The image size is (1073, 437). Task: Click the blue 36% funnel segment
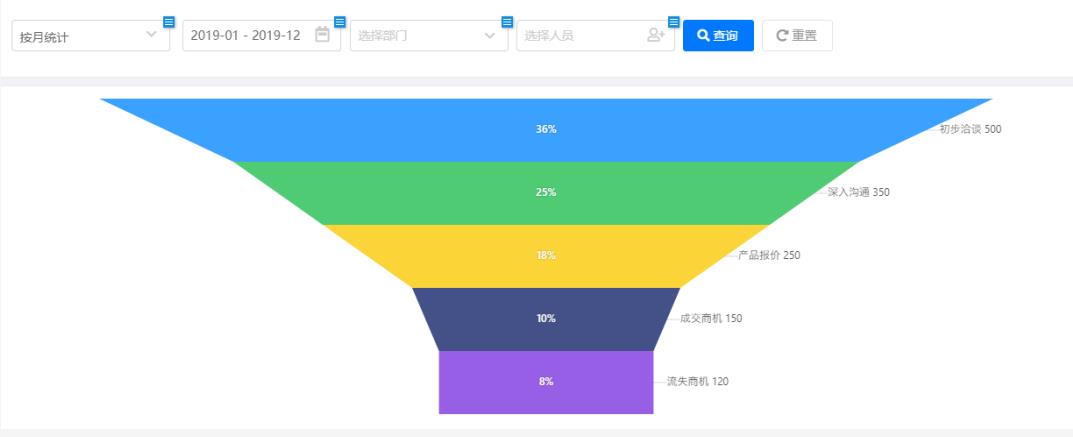point(546,130)
